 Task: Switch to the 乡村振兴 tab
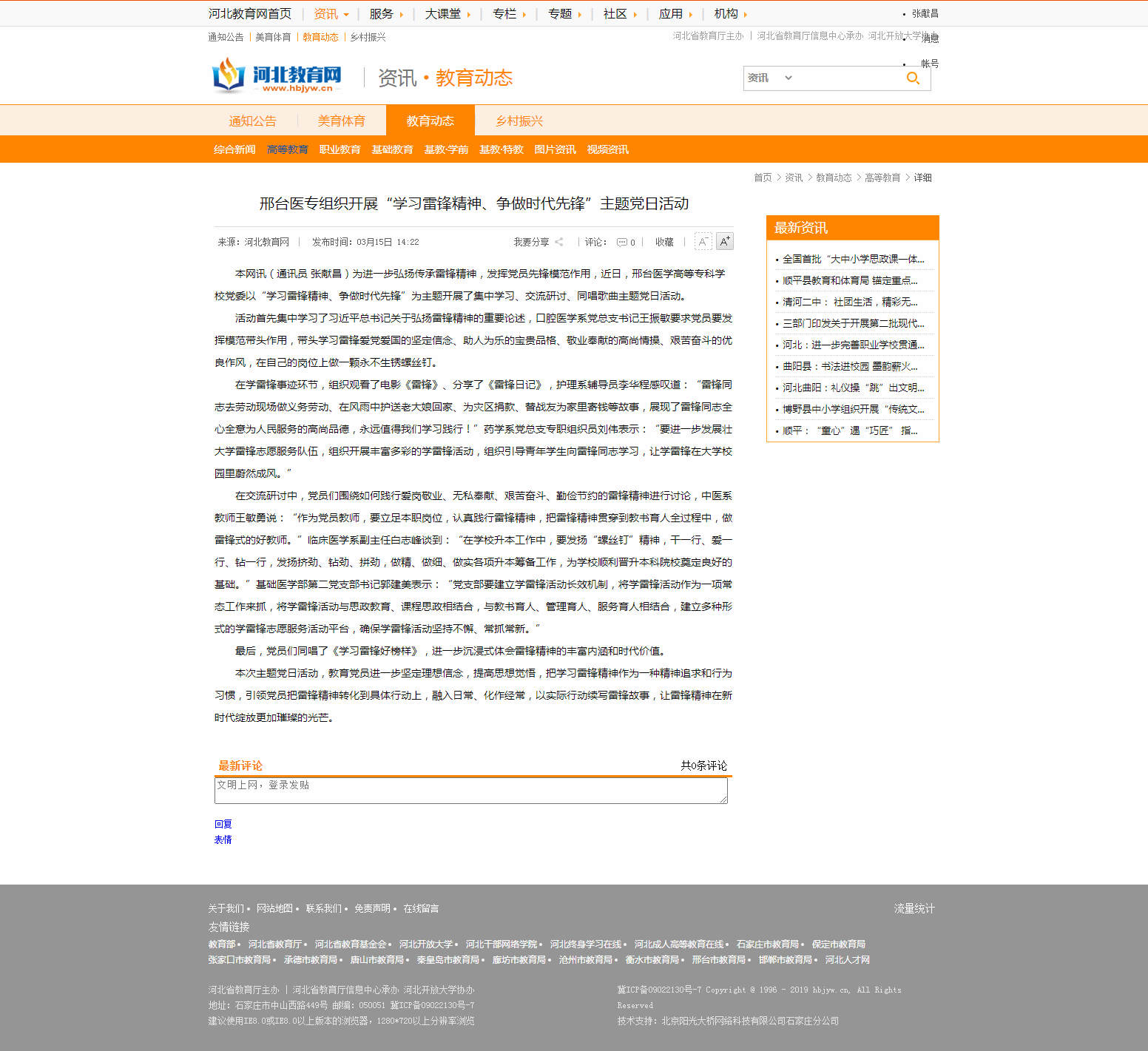[519, 121]
